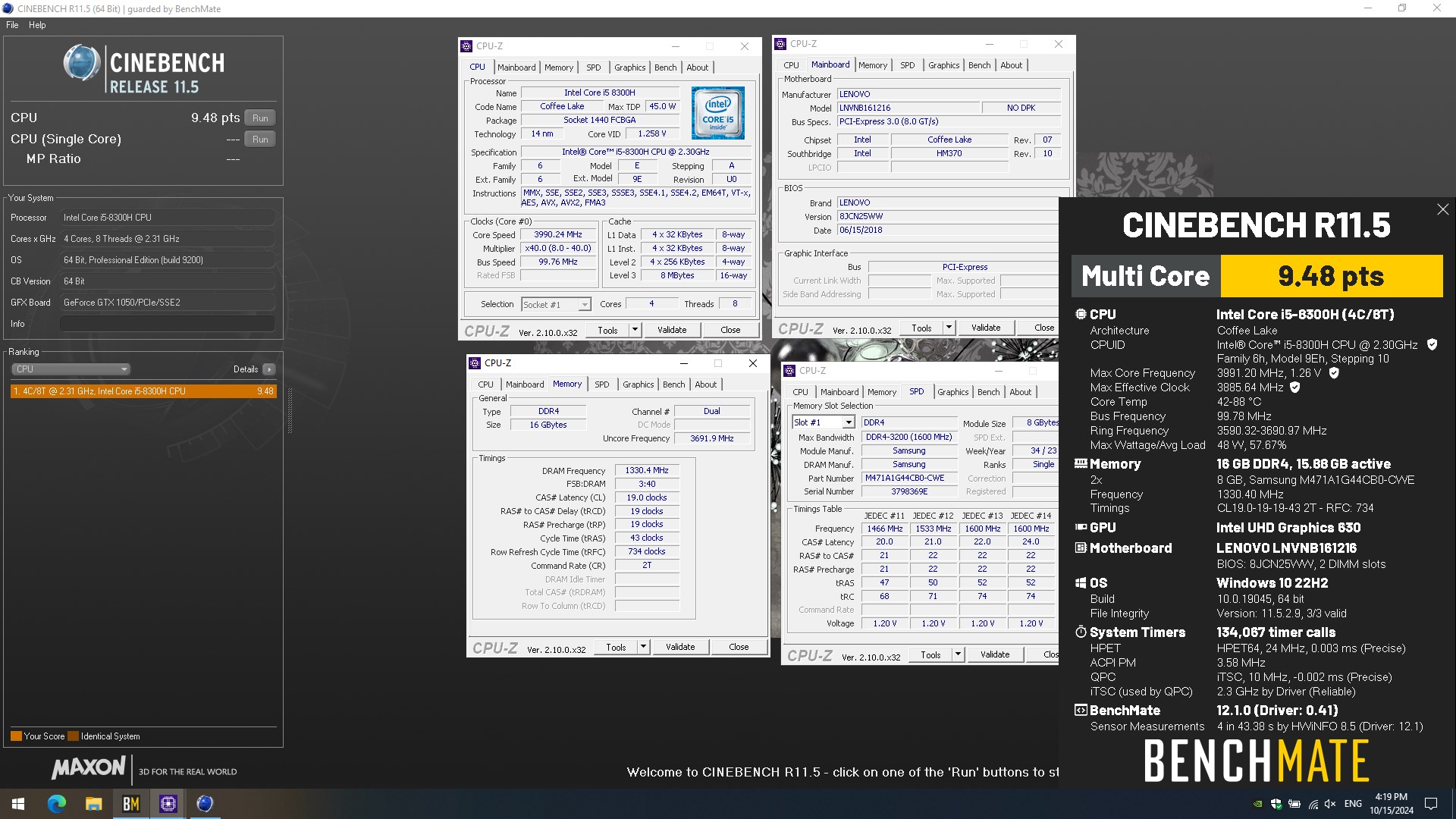Image resolution: width=1456 pixels, height=819 pixels.
Task: Expand Tools arrow in CPU-Z Mainboard window
Action: (949, 328)
